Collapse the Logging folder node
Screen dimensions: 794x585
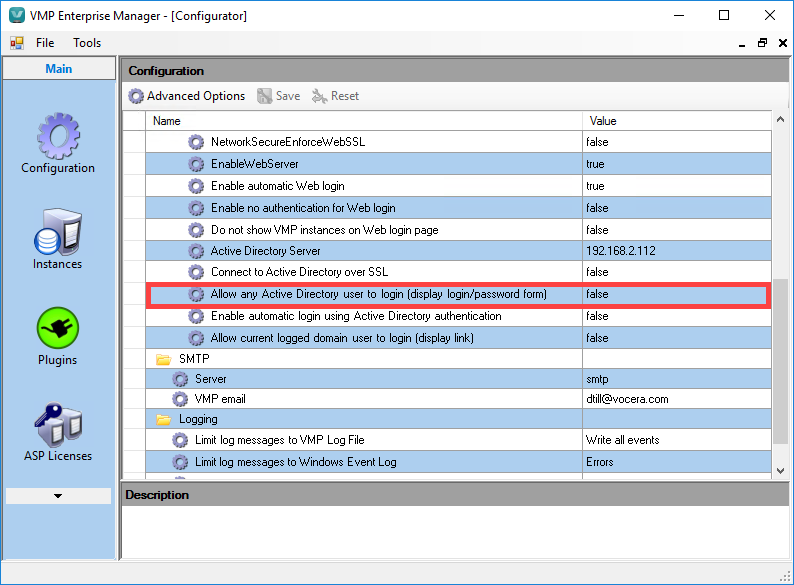coord(164,419)
